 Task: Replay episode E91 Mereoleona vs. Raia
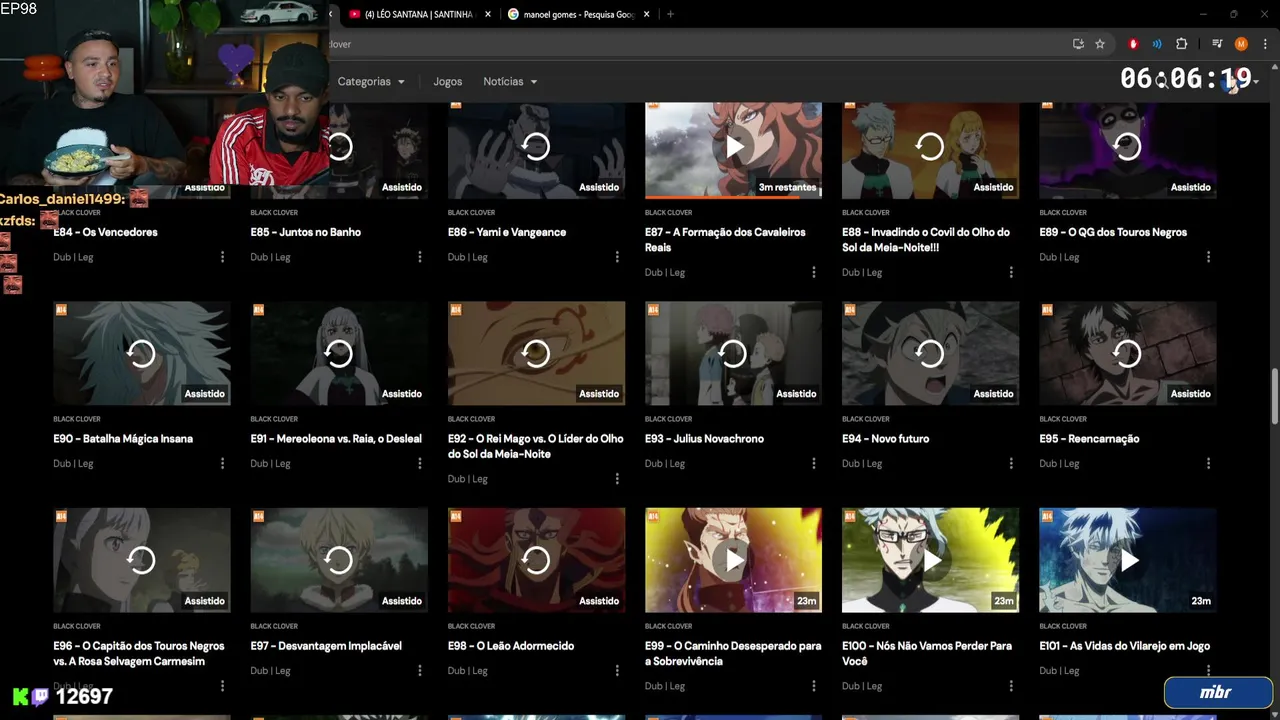click(x=339, y=354)
